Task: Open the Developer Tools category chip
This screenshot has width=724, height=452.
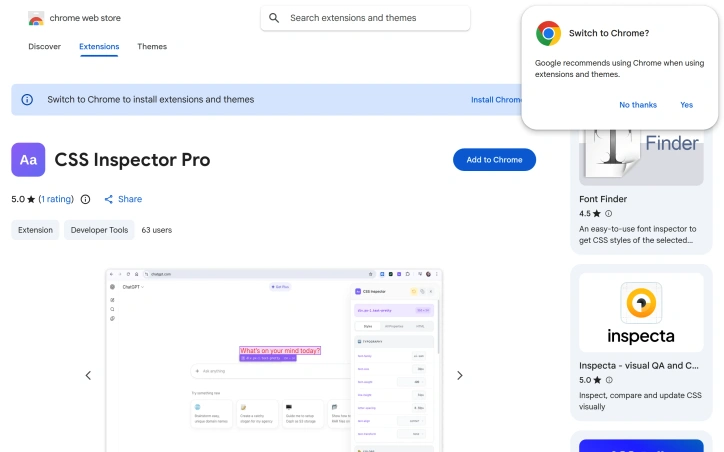Action: 99,230
